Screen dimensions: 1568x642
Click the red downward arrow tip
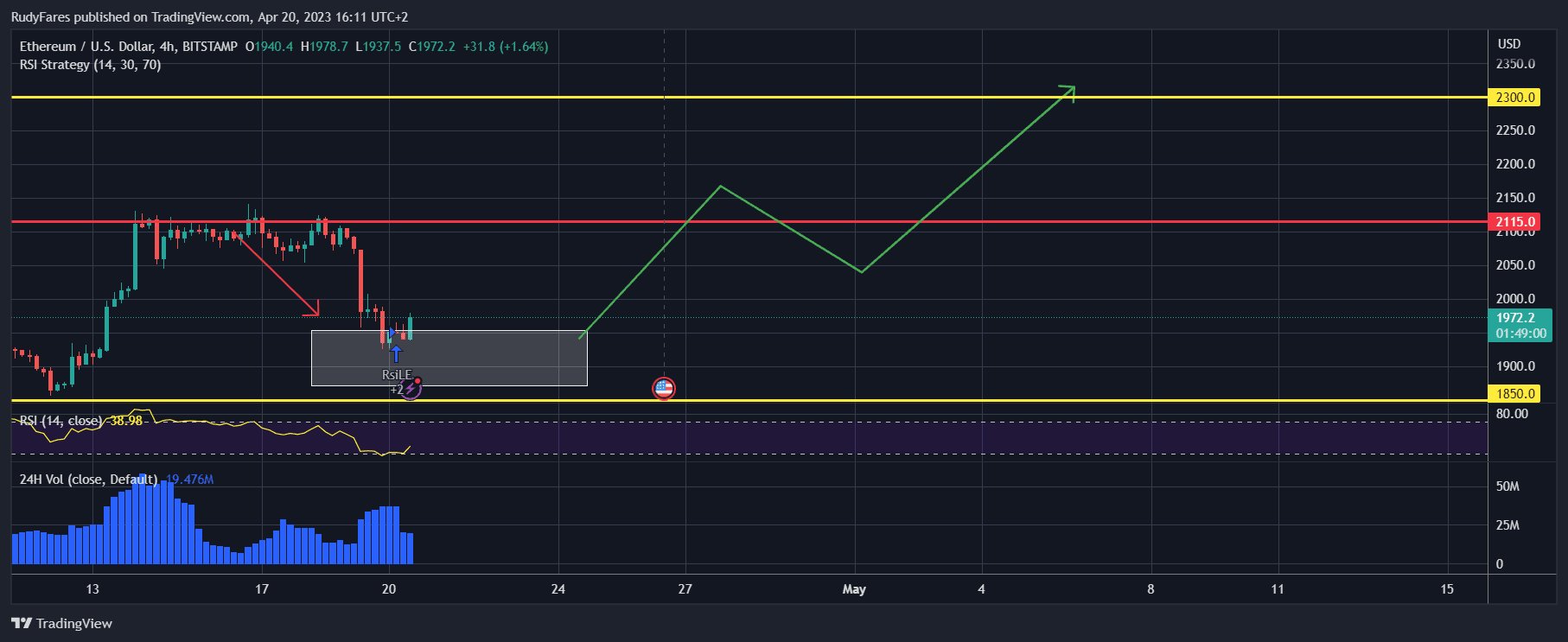pos(316,310)
